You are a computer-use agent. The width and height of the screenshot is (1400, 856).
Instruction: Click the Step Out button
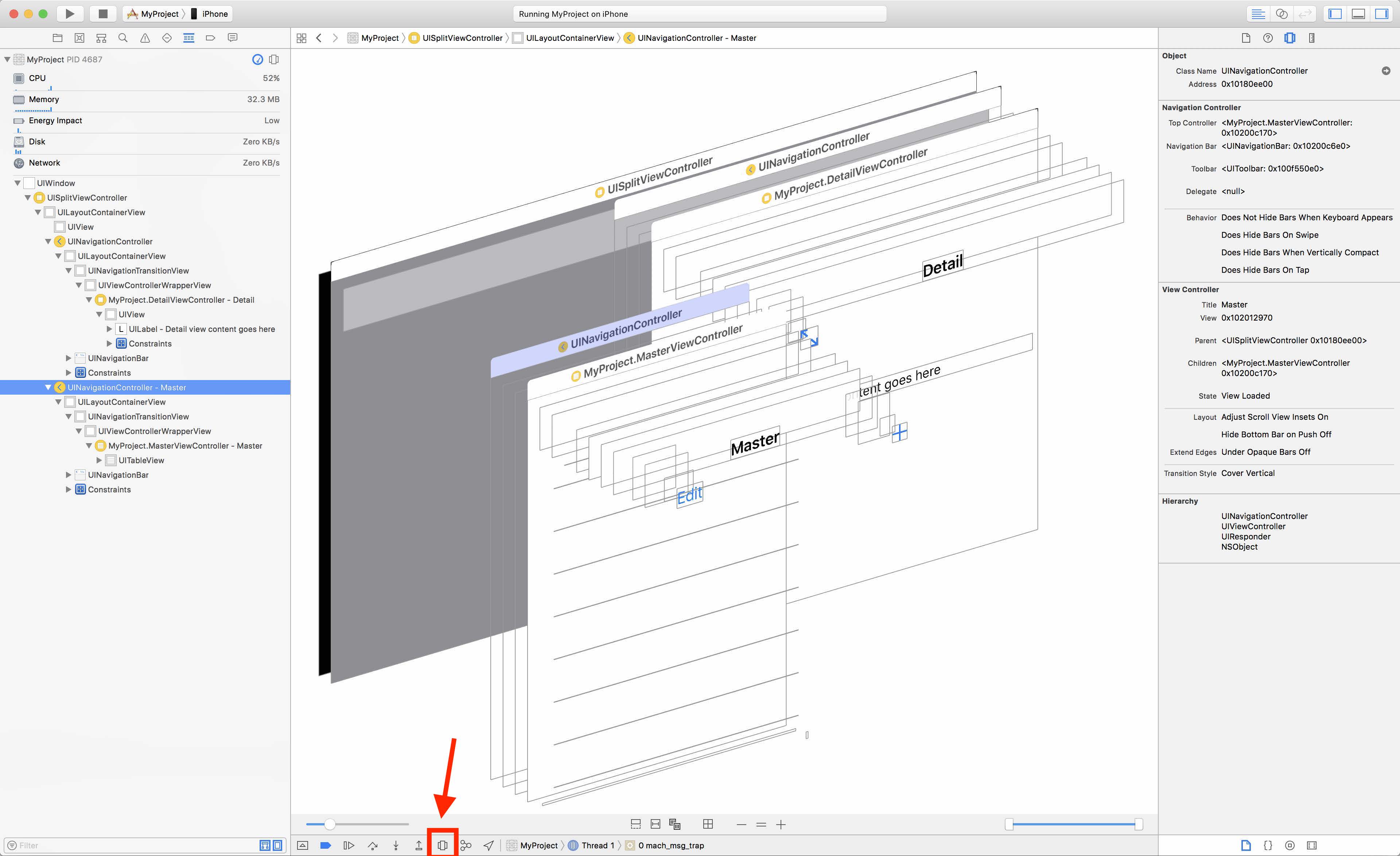(419, 845)
